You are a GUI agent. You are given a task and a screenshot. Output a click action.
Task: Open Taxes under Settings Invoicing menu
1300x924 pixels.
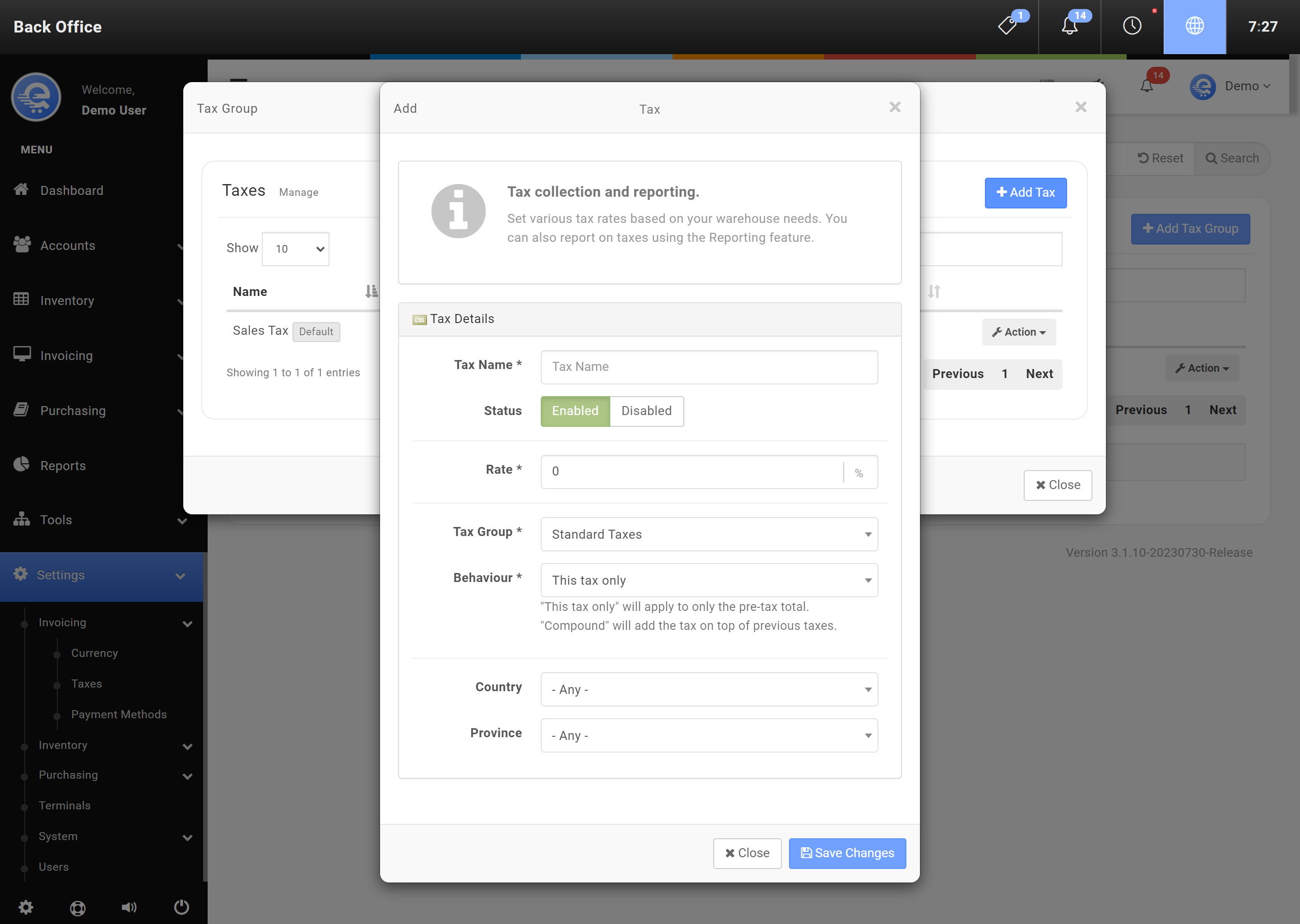[x=87, y=684]
